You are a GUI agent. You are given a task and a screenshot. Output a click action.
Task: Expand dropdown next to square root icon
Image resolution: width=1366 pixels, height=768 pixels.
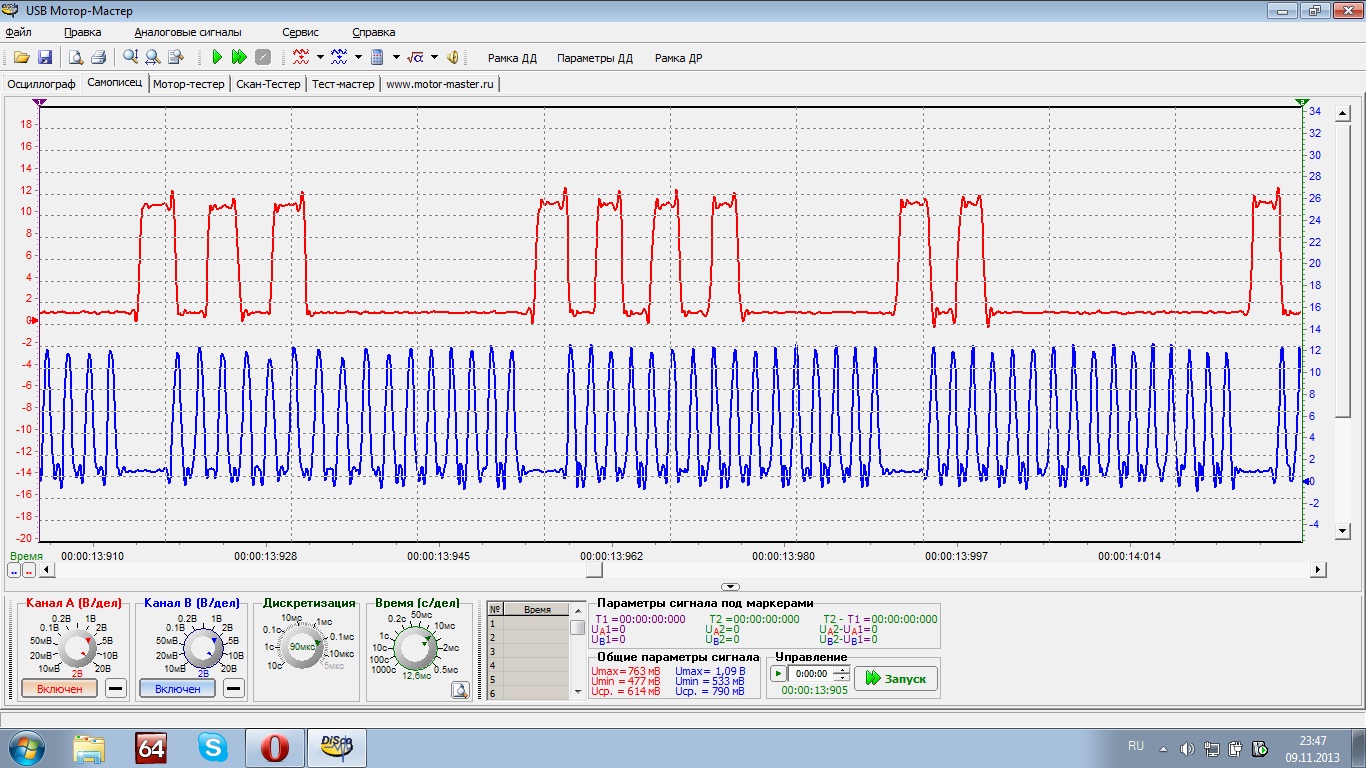tap(434, 58)
